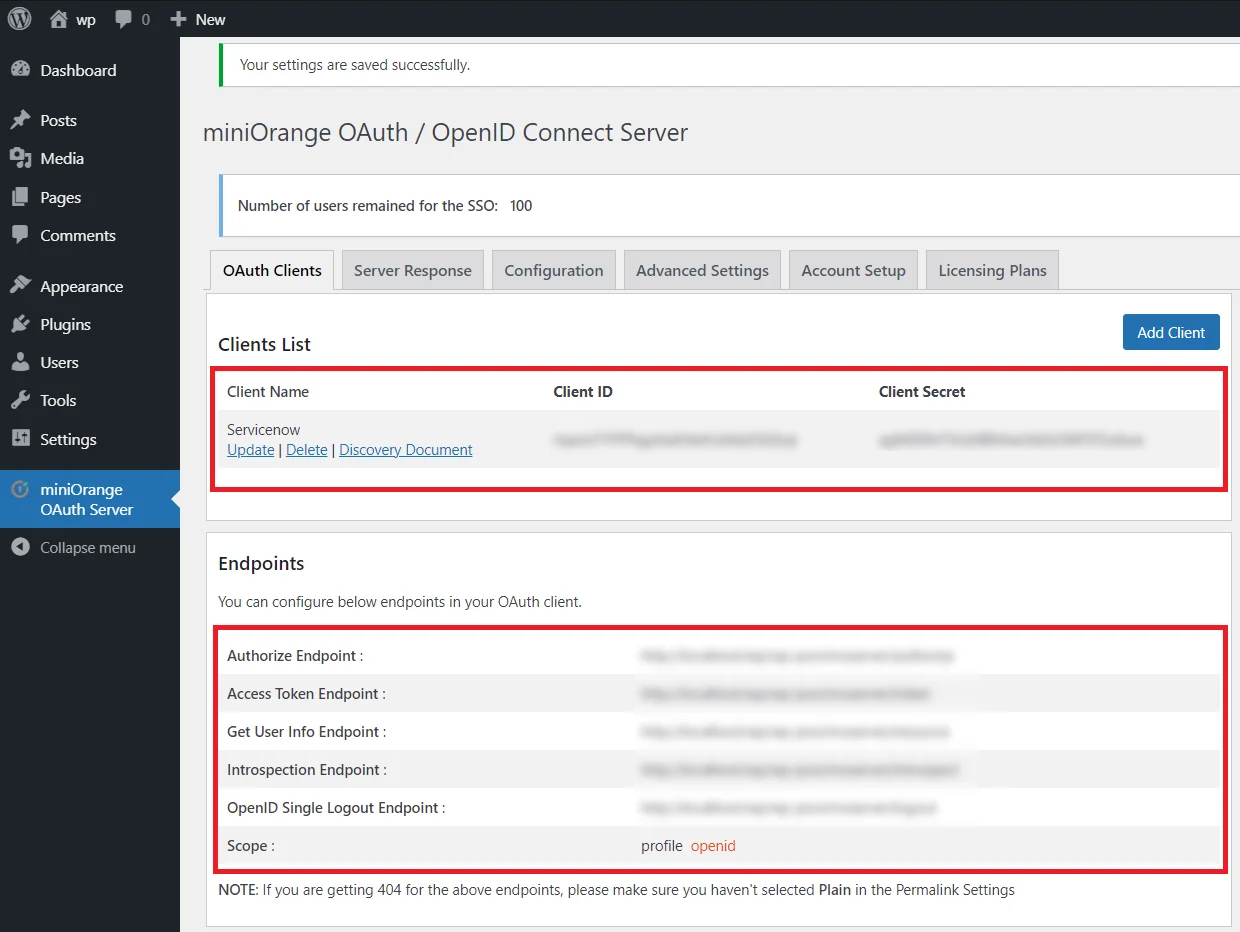Visit the wp site home icon
1240x932 pixels.
(x=59, y=19)
